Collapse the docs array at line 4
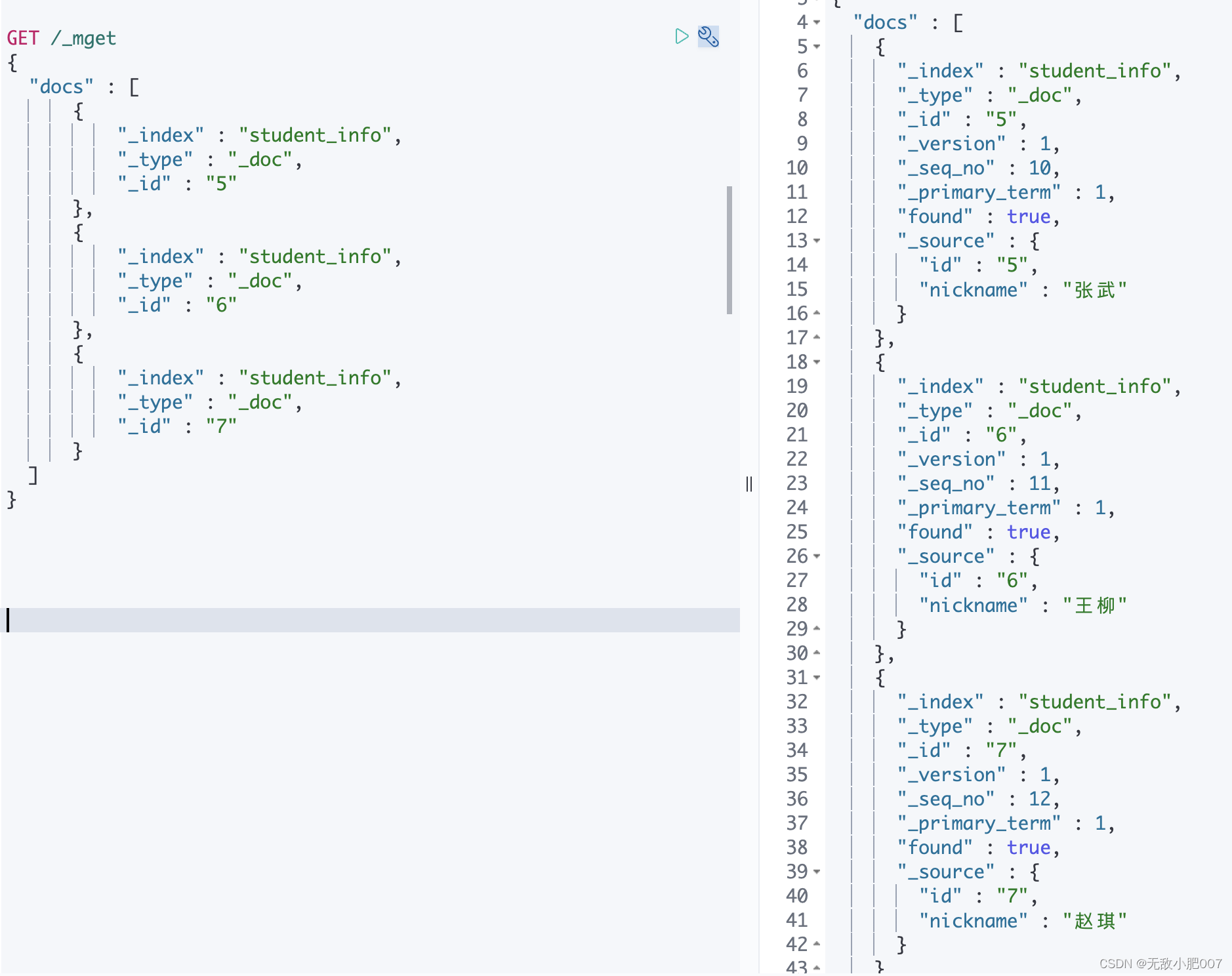 click(817, 22)
